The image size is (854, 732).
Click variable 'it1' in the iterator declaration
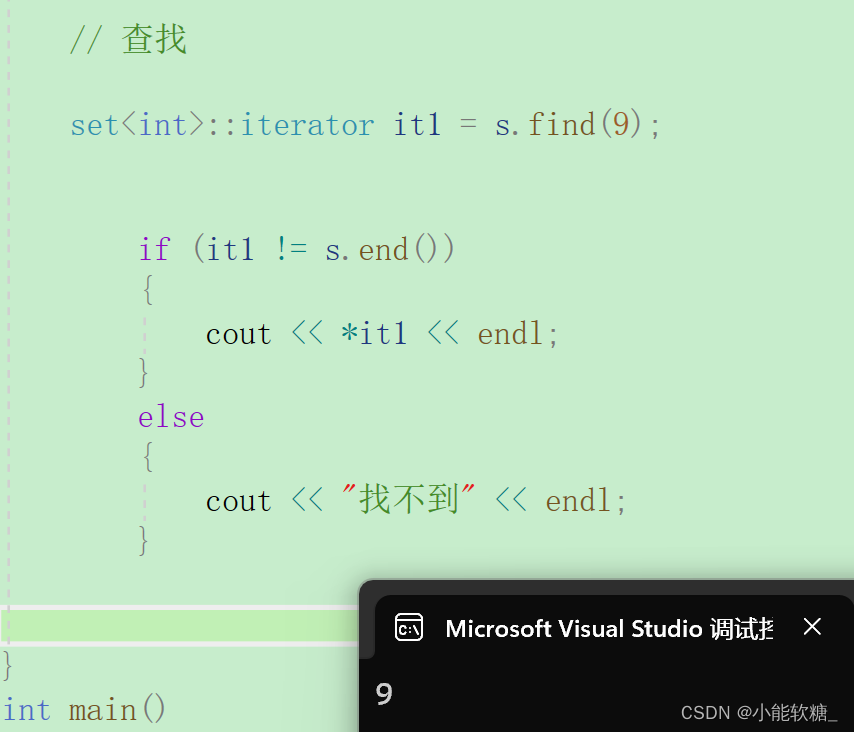[x=417, y=124]
